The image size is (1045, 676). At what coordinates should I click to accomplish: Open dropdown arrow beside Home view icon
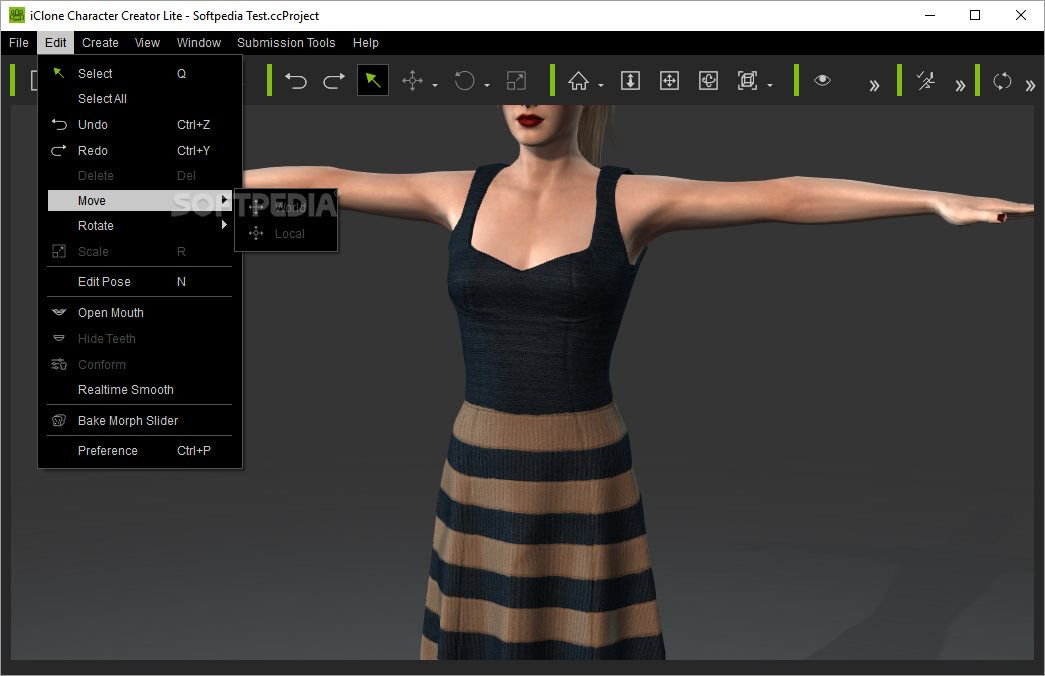tap(601, 85)
